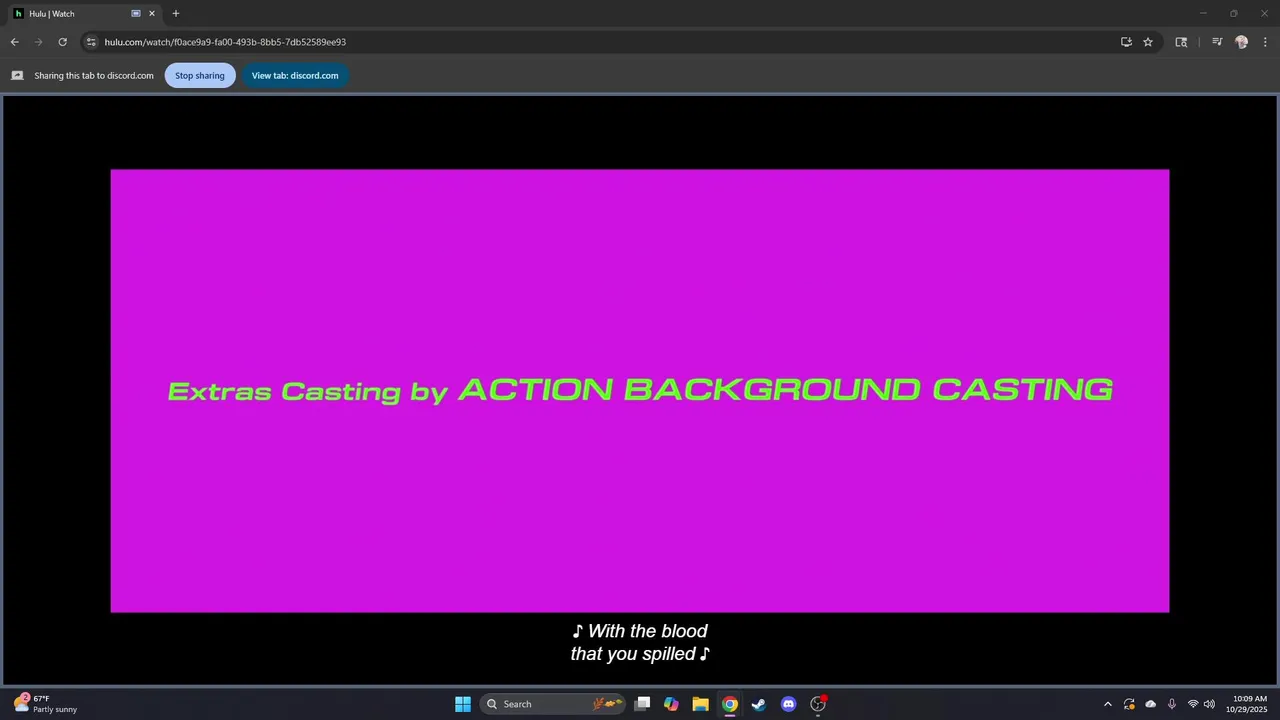Open clock and date 10:09 AM
This screenshot has height=720, width=1280.
(x=1249, y=704)
